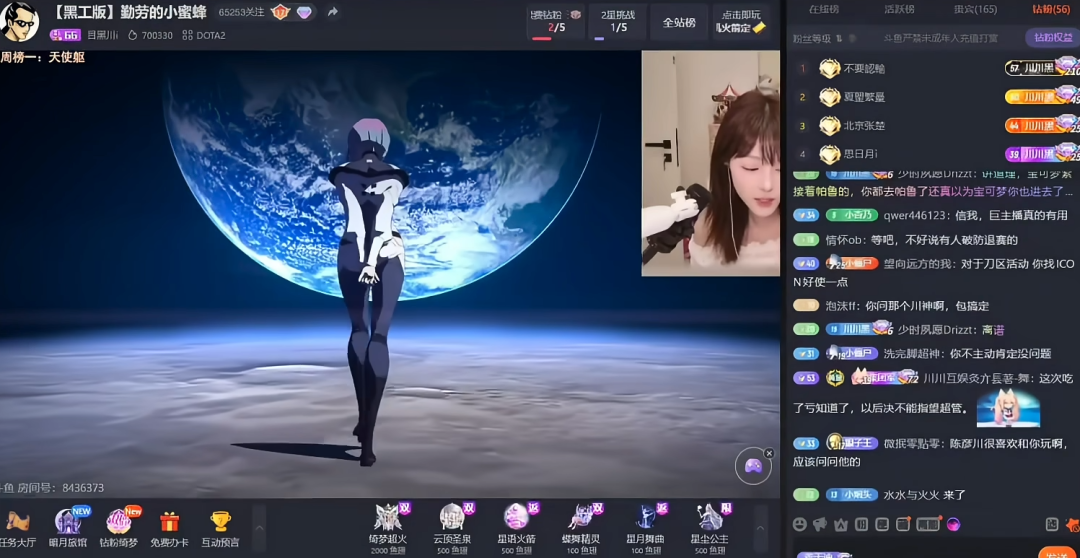1080x558 pixels.
Task: Open the emoji smiley picker in chat
Action: (800, 524)
